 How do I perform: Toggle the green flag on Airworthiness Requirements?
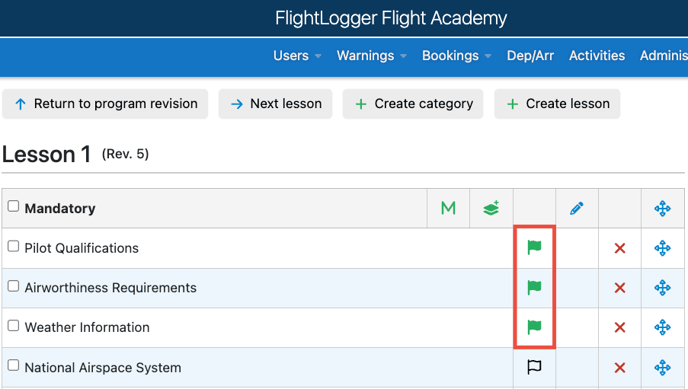[x=534, y=288]
